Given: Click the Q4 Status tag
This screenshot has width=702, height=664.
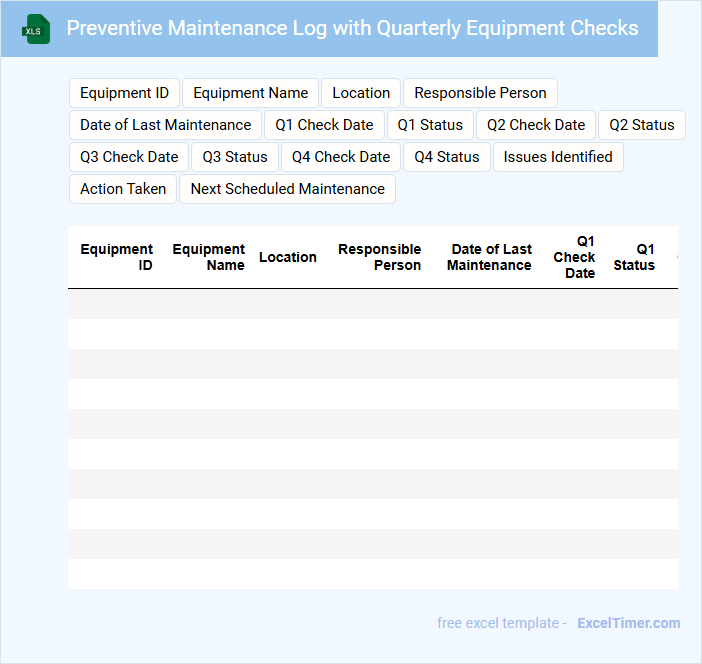Looking at the screenshot, I should [x=447, y=157].
